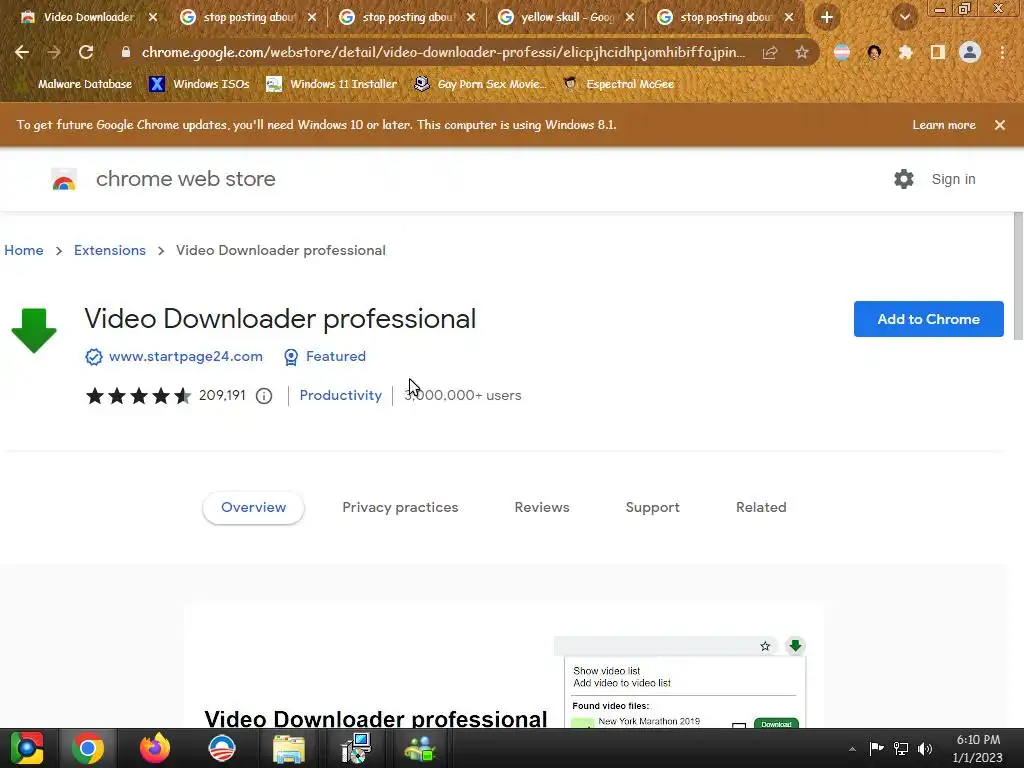Viewport: 1024px width, 768px height.
Task: Open the Chrome profile avatar
Action: click(x=970, y=52)
